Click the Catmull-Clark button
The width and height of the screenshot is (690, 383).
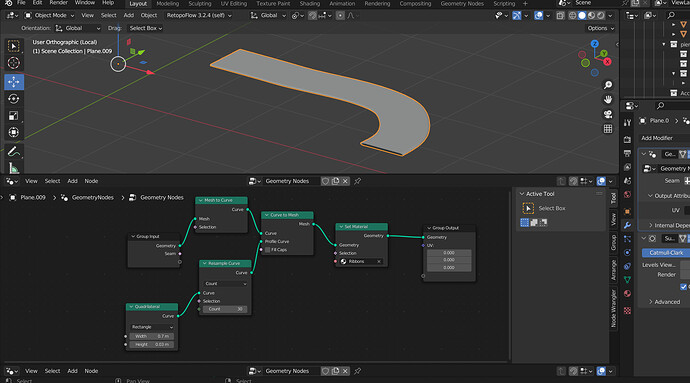(666, 253)
